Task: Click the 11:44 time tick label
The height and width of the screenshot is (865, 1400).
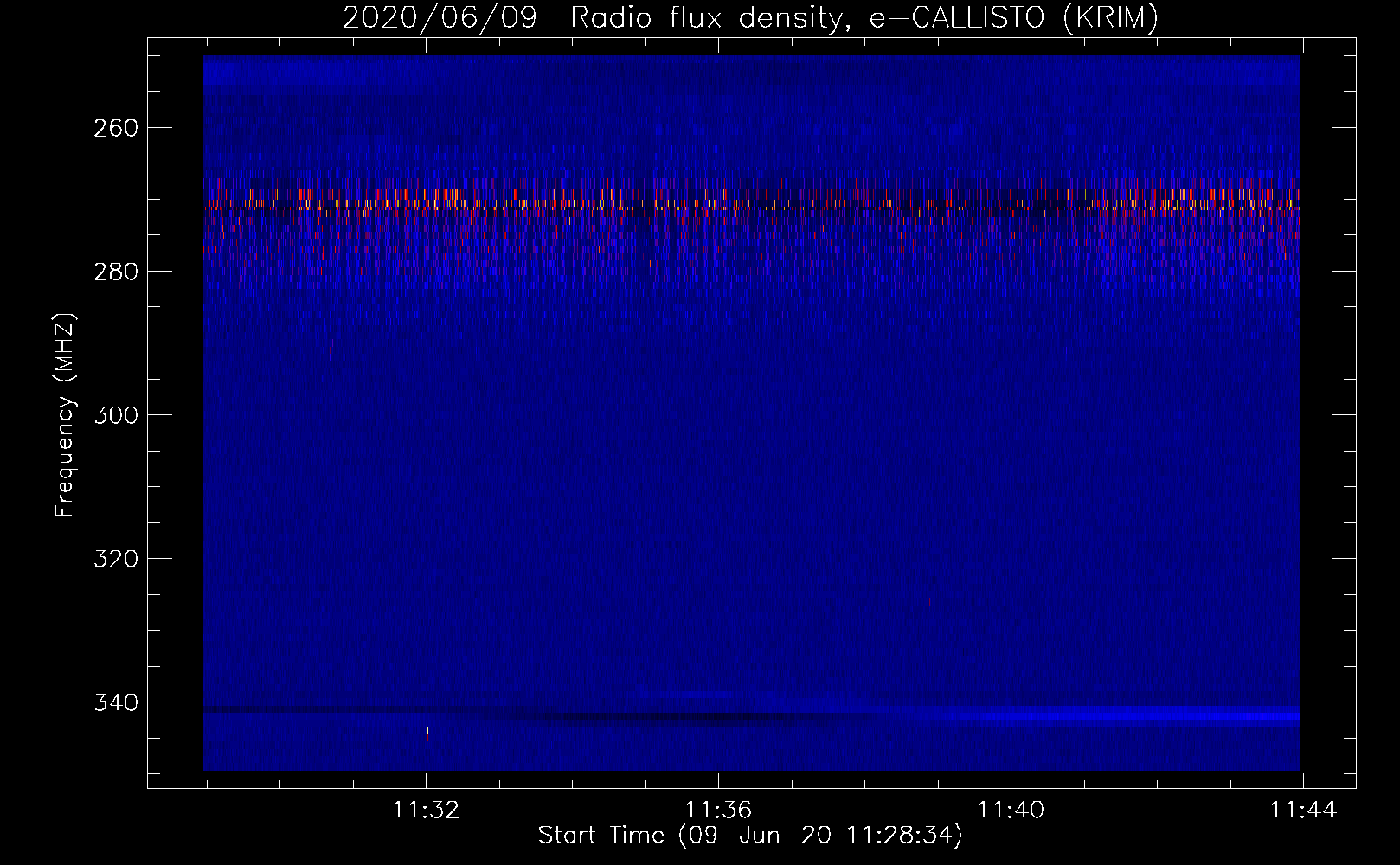Action: point(1303,811)
